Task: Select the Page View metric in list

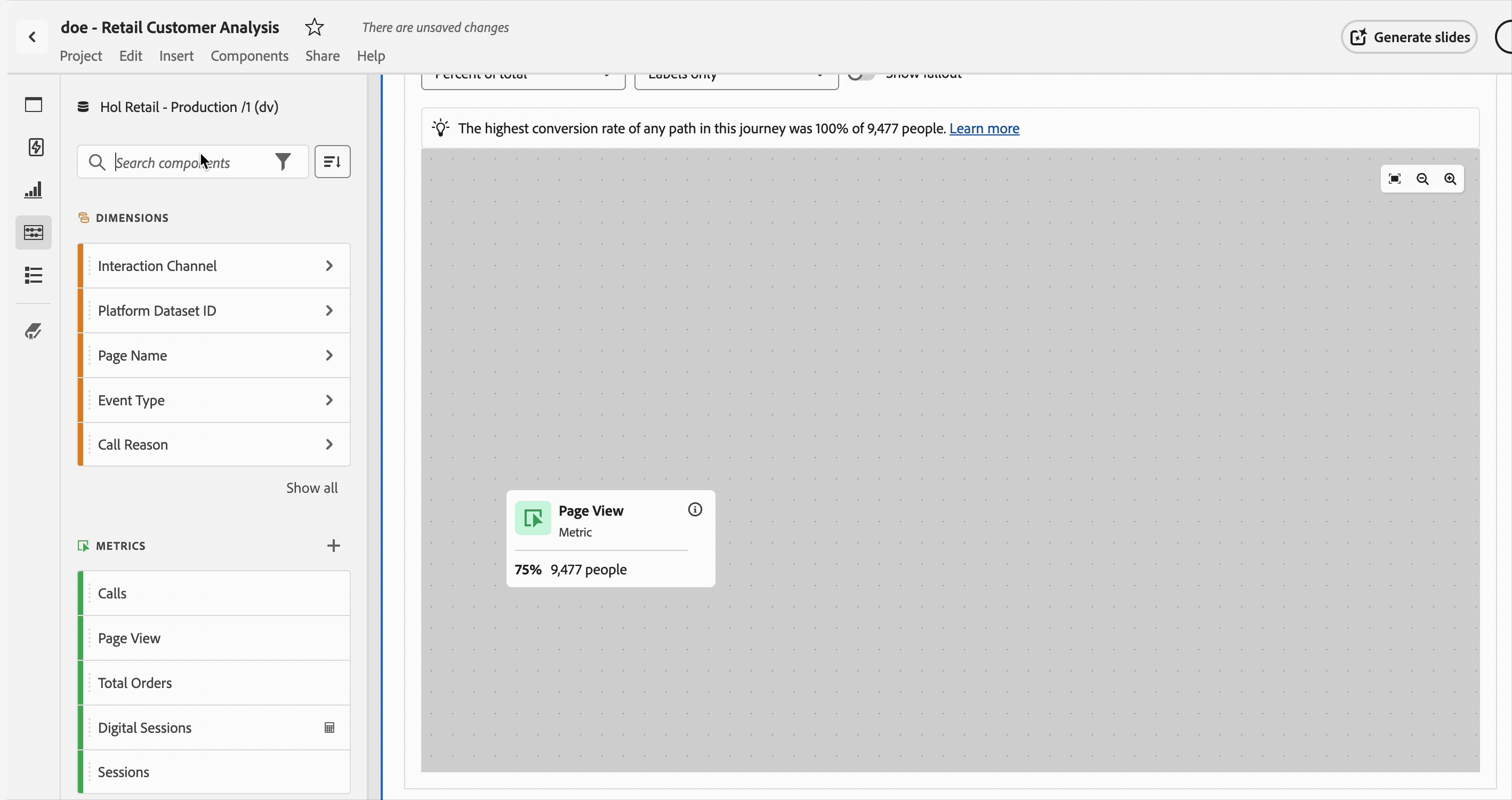Action: click(x=214, y=638)
